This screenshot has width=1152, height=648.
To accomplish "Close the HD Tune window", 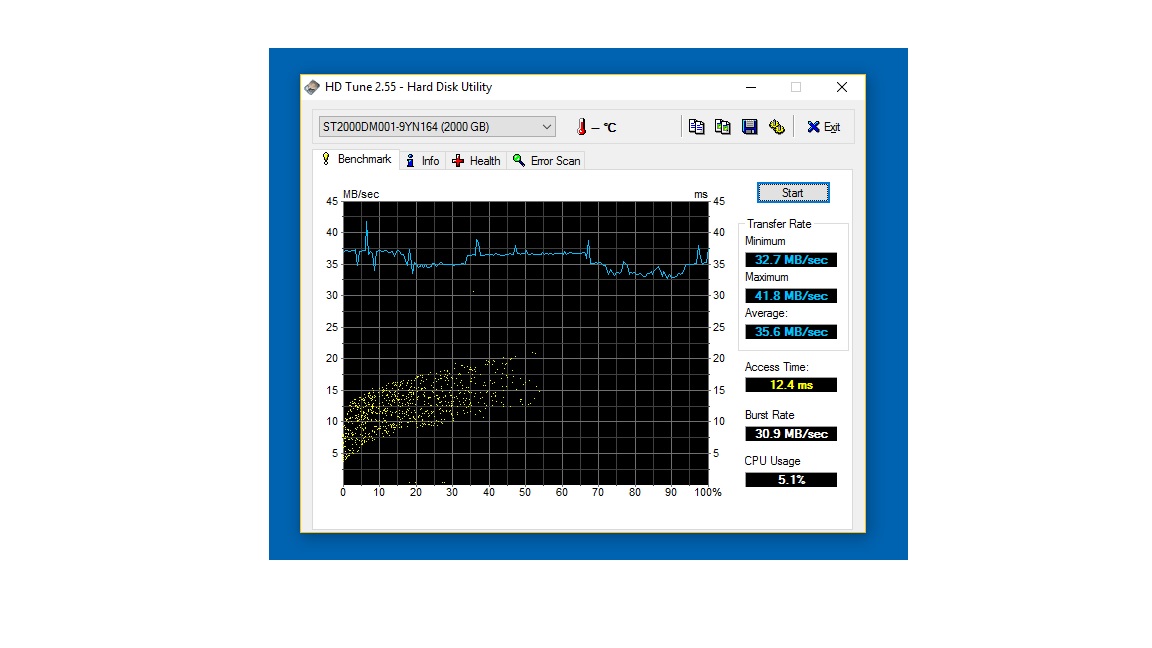I will point(842,87).
